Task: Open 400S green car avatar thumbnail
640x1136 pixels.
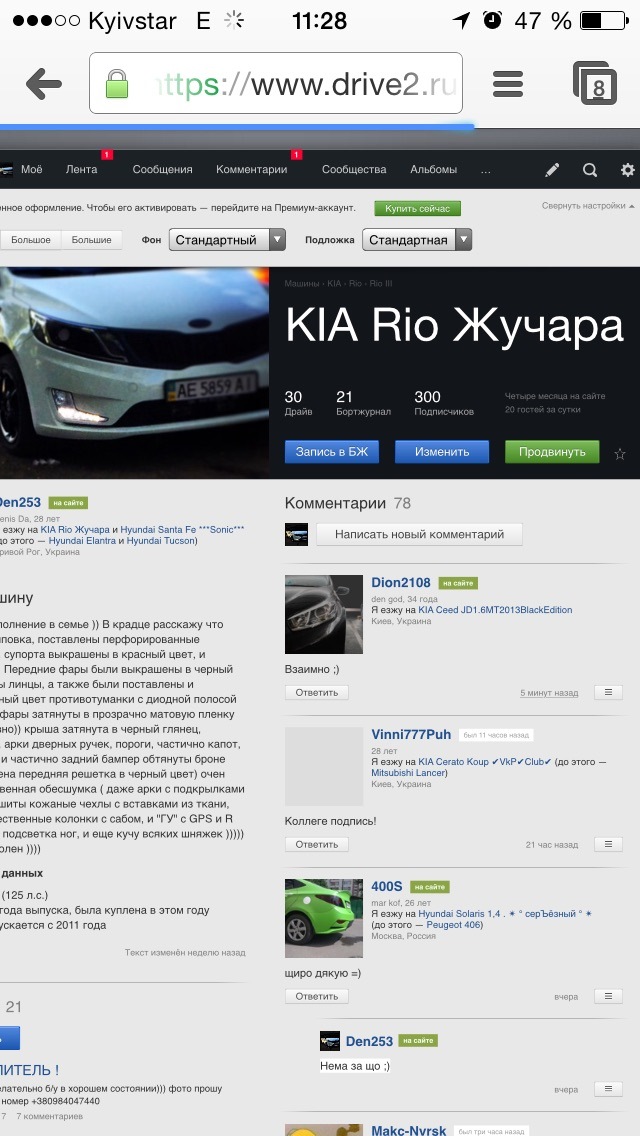Action: 324,919
